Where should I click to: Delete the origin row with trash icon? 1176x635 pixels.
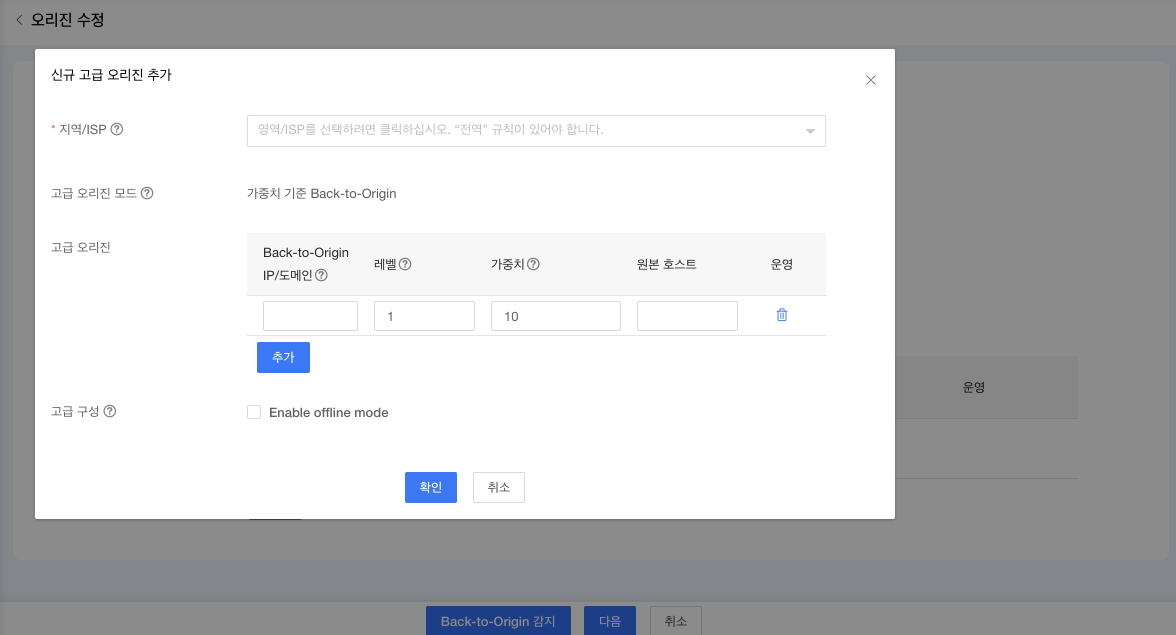pos(781,315)
